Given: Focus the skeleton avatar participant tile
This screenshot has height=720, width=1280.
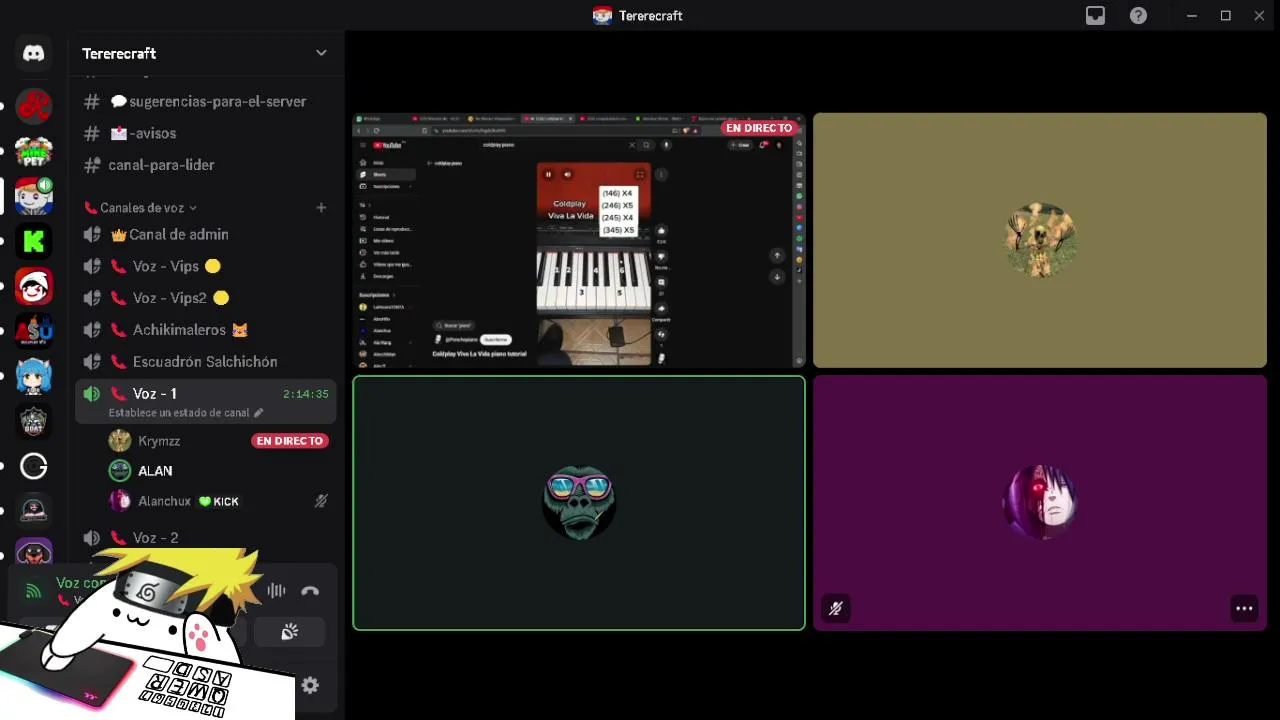Looking at the screenshot, I should pyautogui.click(x=1040, y=240).
